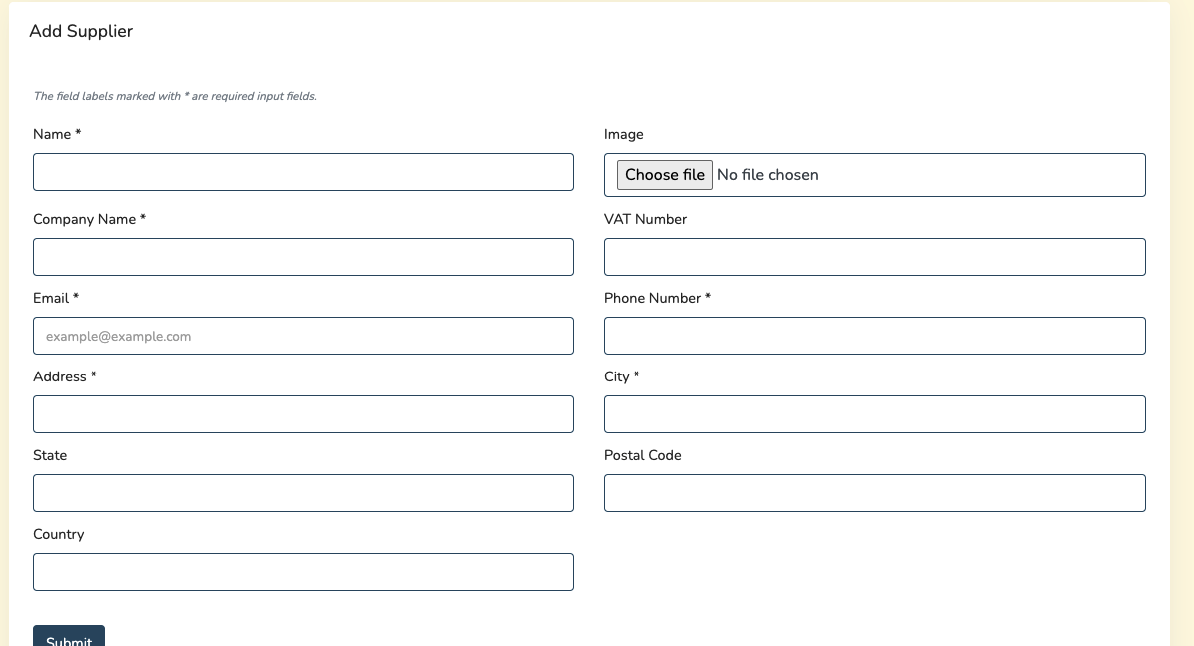Screen dimensions: 1194x646
Task: Click into the State field
Action: [x=303, y=493]
